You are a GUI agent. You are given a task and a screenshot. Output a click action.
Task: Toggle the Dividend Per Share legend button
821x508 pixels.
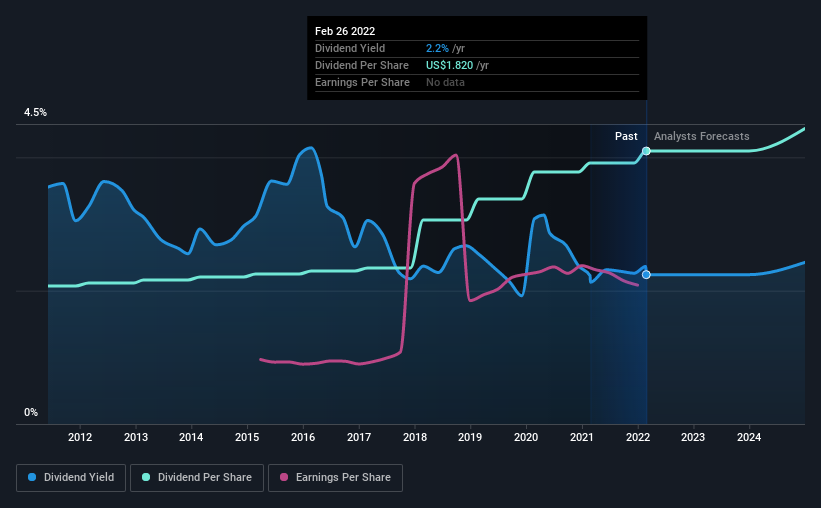pyautogui.click(x=197, y=478)
